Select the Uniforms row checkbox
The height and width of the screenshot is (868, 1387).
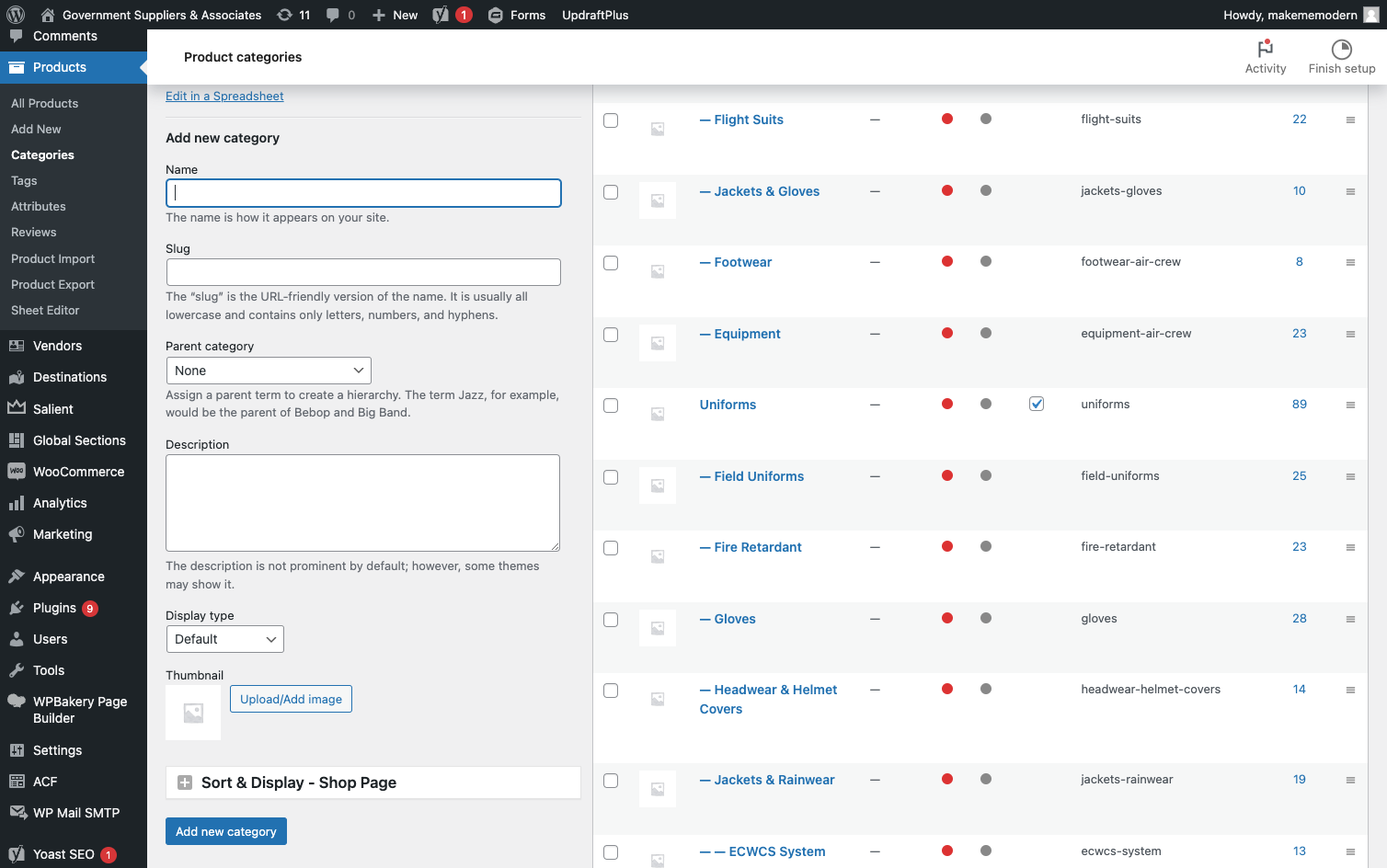click(611, 405)
